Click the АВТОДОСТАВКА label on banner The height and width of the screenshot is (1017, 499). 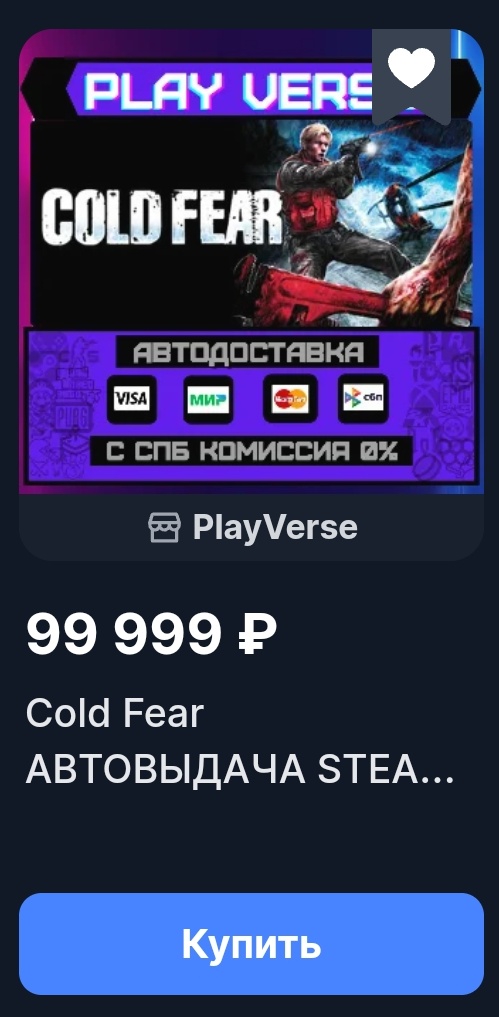248,352
